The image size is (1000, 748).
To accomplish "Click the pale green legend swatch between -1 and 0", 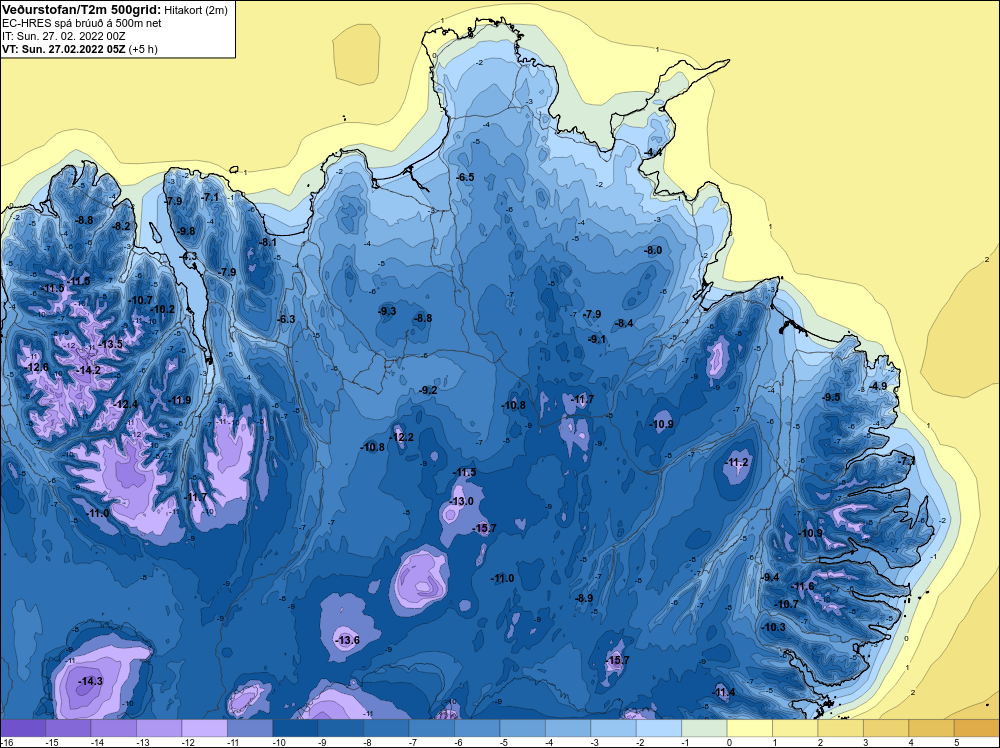I will tap(705, 728).
